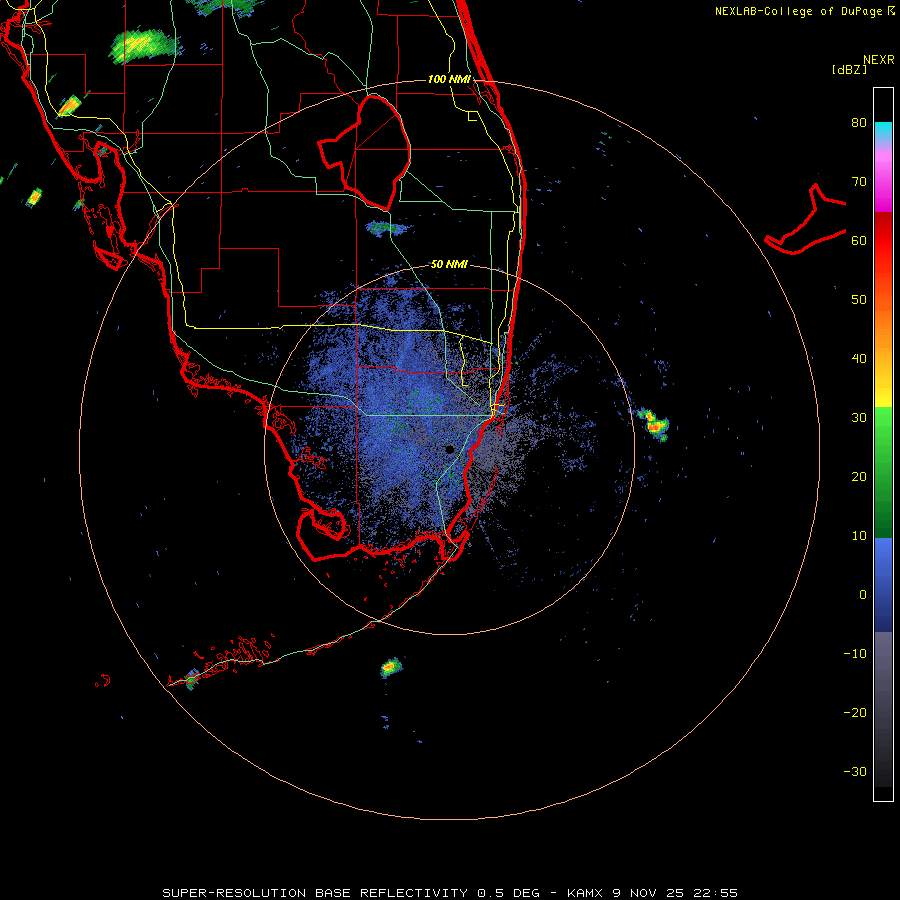Viewport: 900px width, 900px height.
Task: Click the 50 NMI range ring label
Action: (x=449, y=265)
